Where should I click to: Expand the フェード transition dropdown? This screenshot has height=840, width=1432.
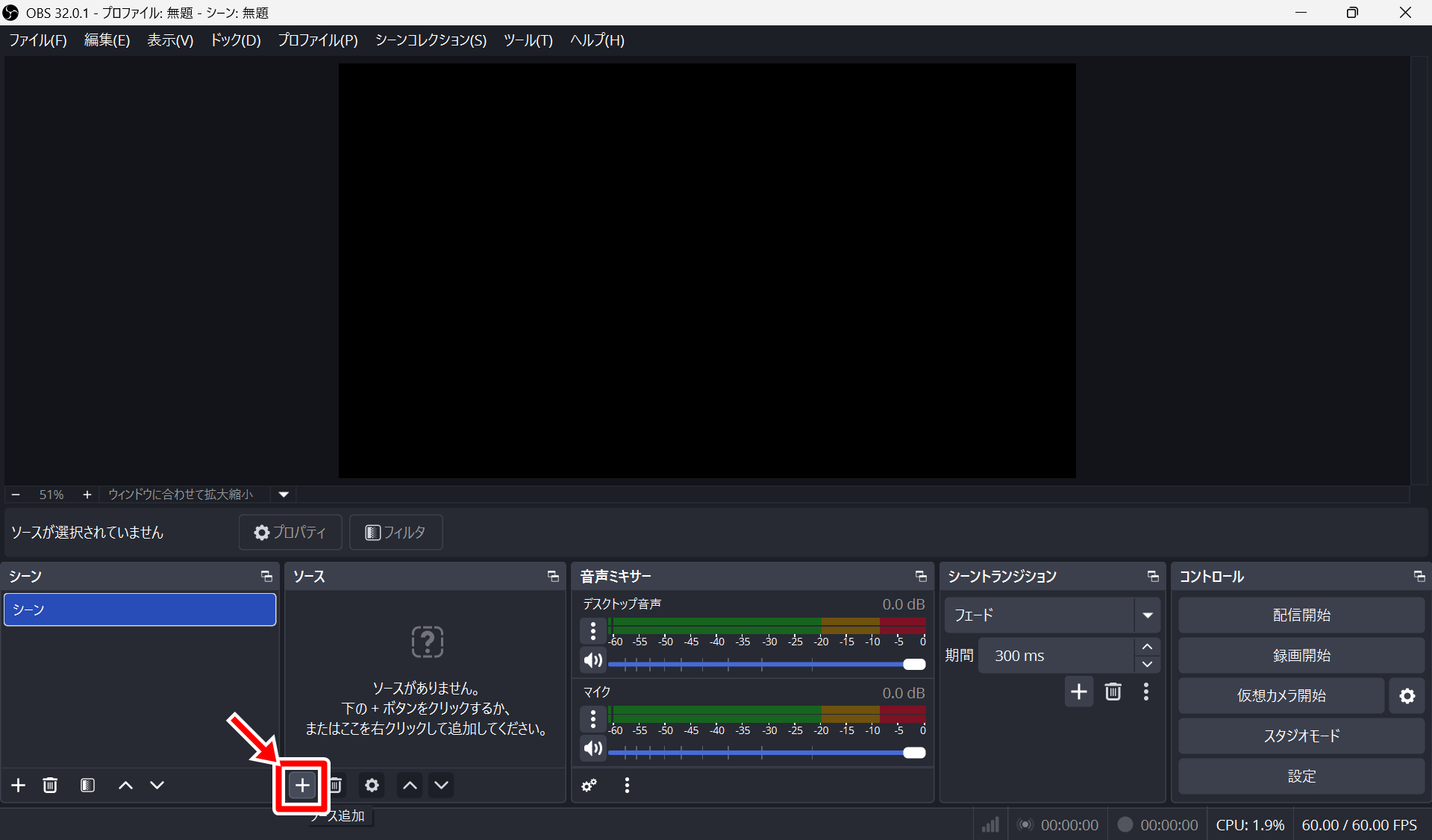click(x=1147, y=615)
